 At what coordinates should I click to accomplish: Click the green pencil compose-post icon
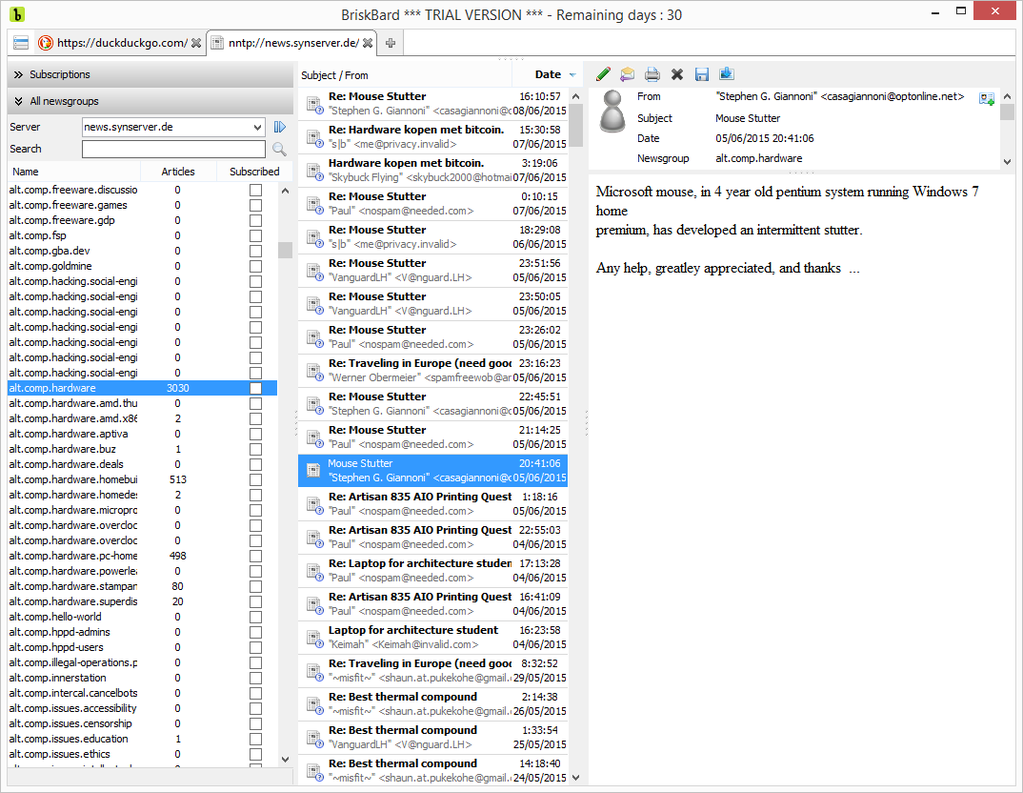pos(603,74)
